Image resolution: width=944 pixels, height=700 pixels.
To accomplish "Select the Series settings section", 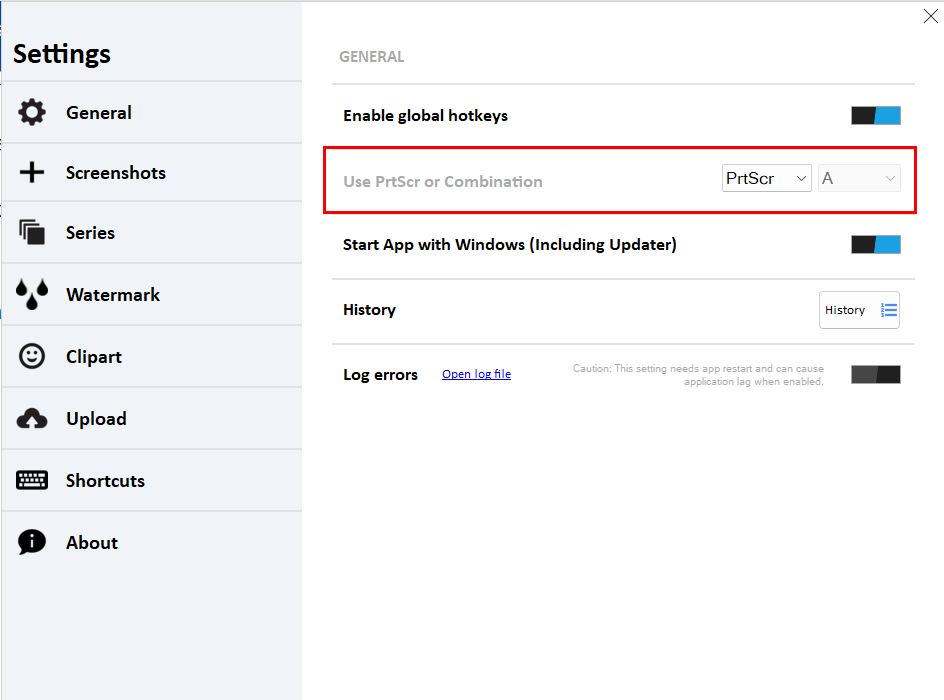I will pyautogui.click(x=152, y=232).
